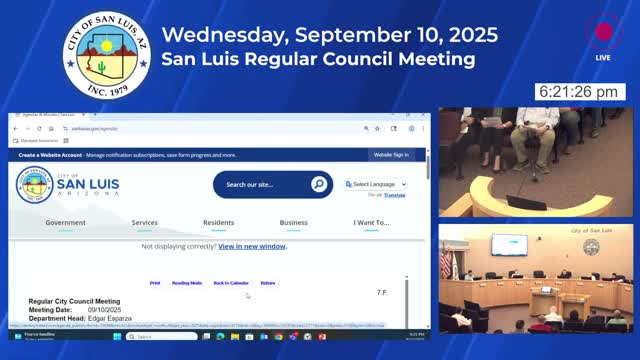Screen dimensions: 640x360
Task: Switch to Chrome in the taskbar
Action: (x=278, y=337)
